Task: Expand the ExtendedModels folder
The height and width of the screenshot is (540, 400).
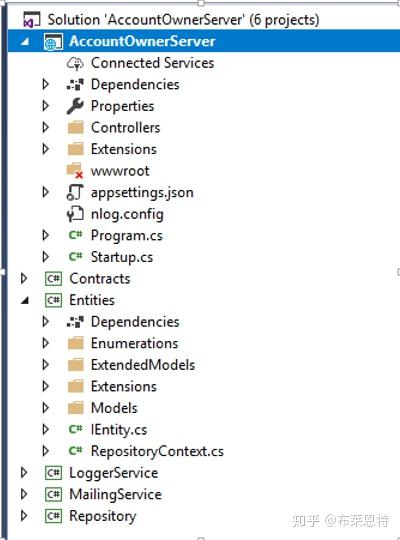Action: 45,365
